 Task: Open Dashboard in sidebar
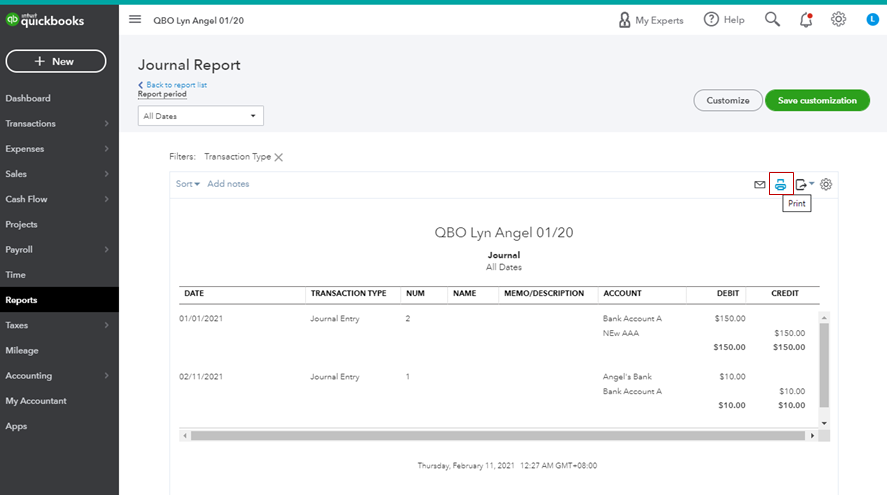(28, 98)
